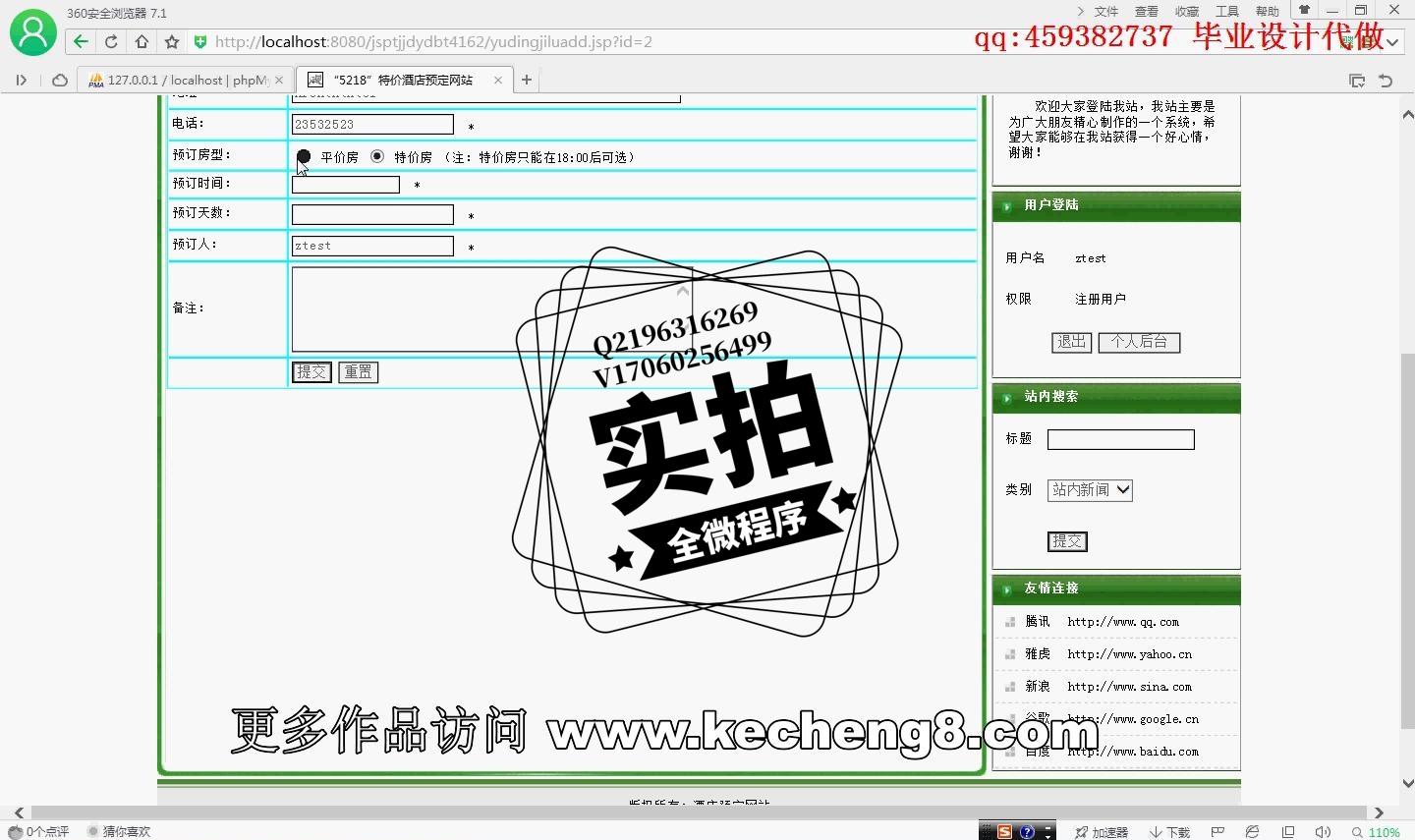Screen dimensions: 1415x840
Task: Click the Sogou input S icon
Action: pos(1004,831)
